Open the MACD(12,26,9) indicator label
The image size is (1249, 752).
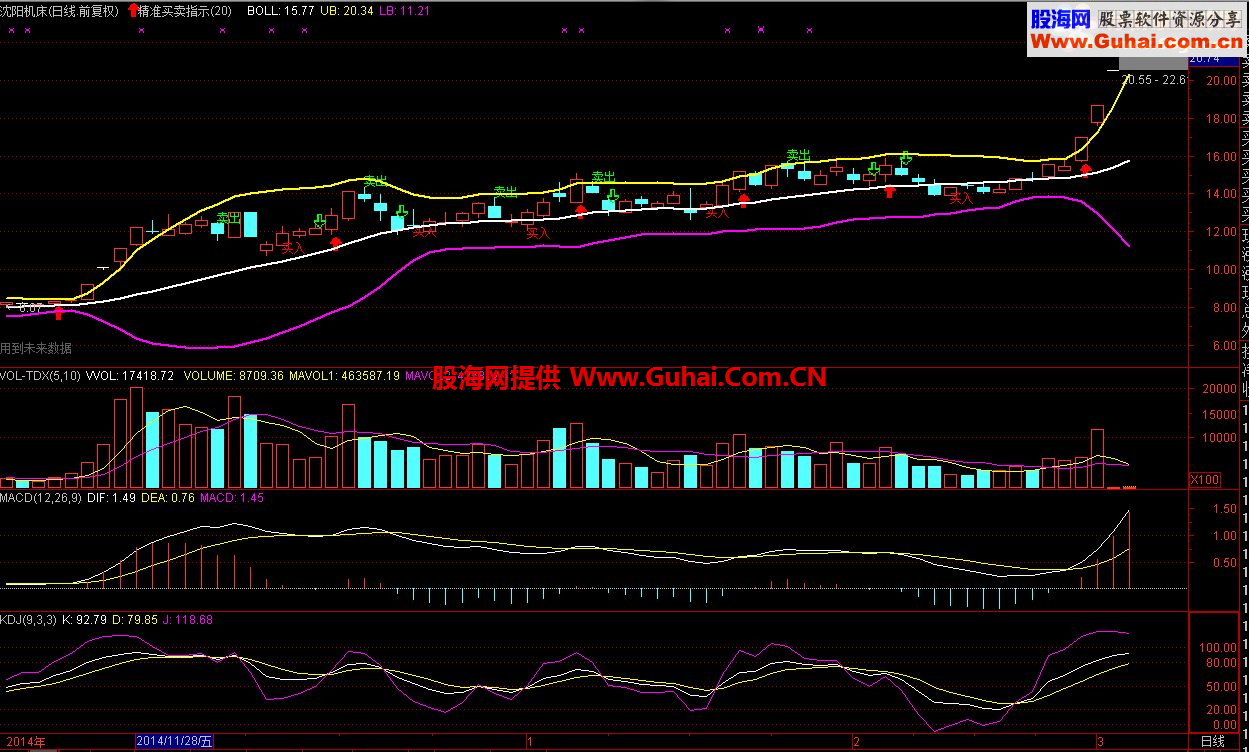pyautogui.click(x=40, y=497)
